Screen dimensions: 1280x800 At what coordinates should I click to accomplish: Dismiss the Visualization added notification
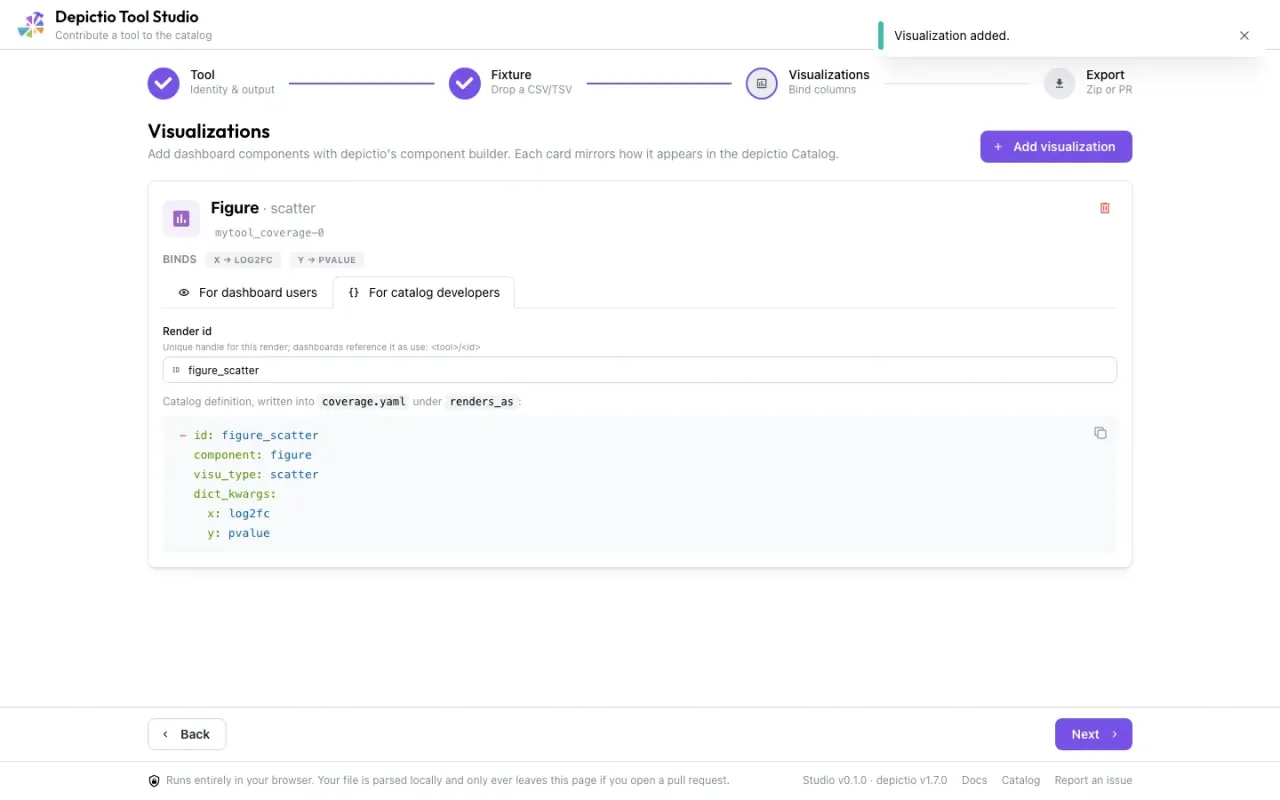(x=1244, y=36)
